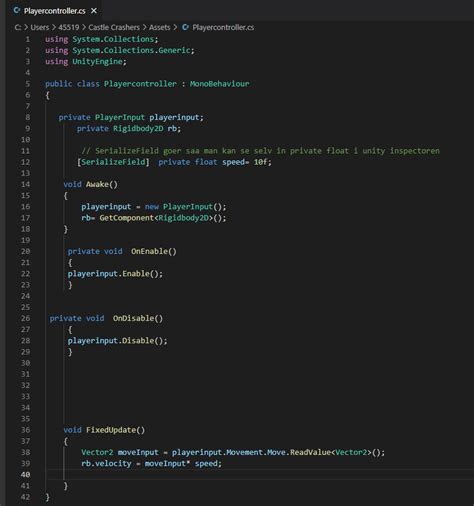Click line number 20 in the gutter

(26, 251)
